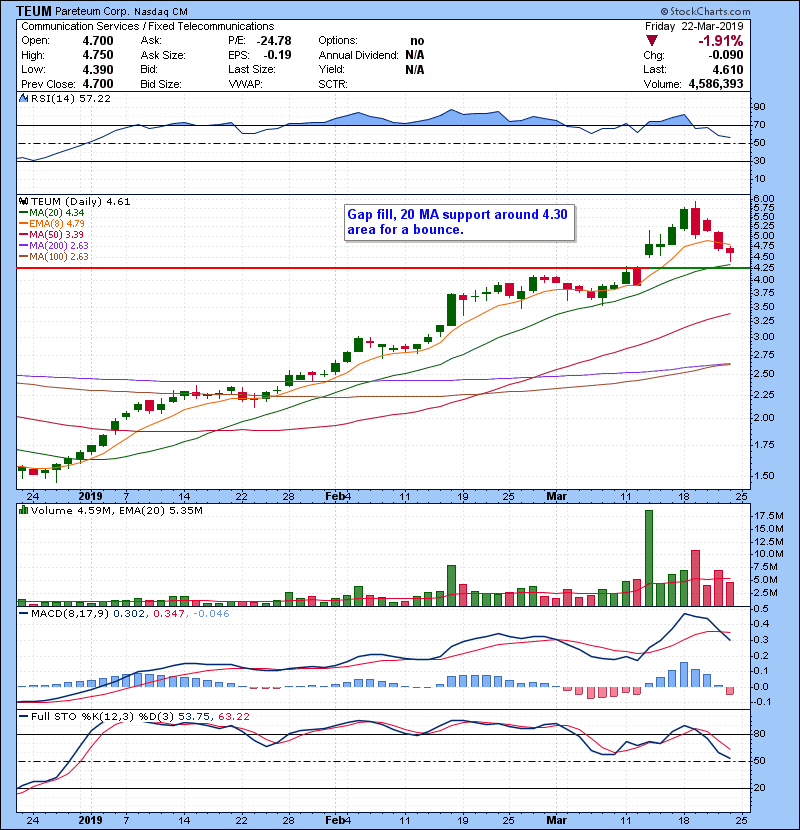Viewport: 800px width, 830px height.
Task: Click the -1.91% percent change value
Action: (721, 41)
